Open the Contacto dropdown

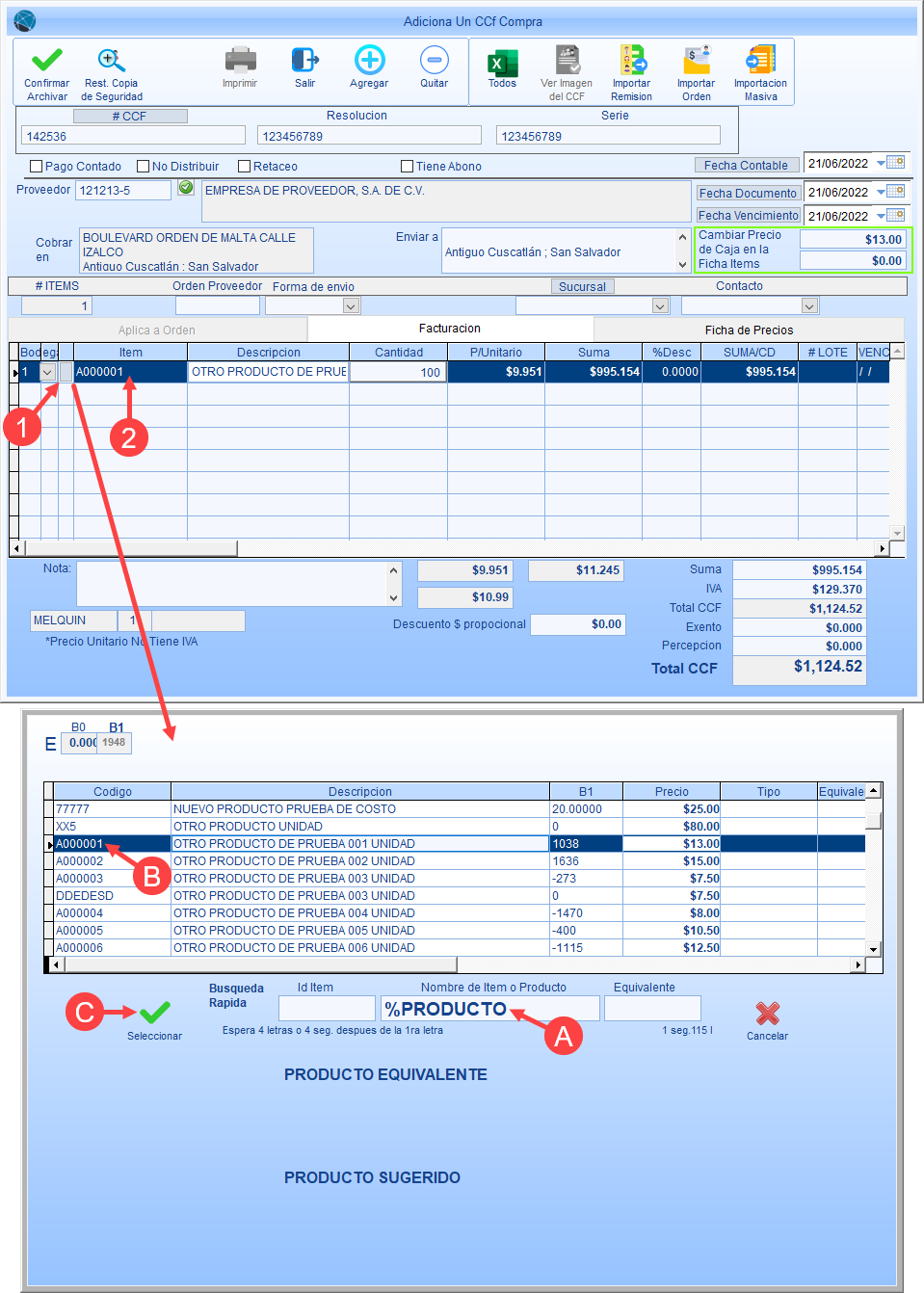pyautogui.click(x=809, y=306)
